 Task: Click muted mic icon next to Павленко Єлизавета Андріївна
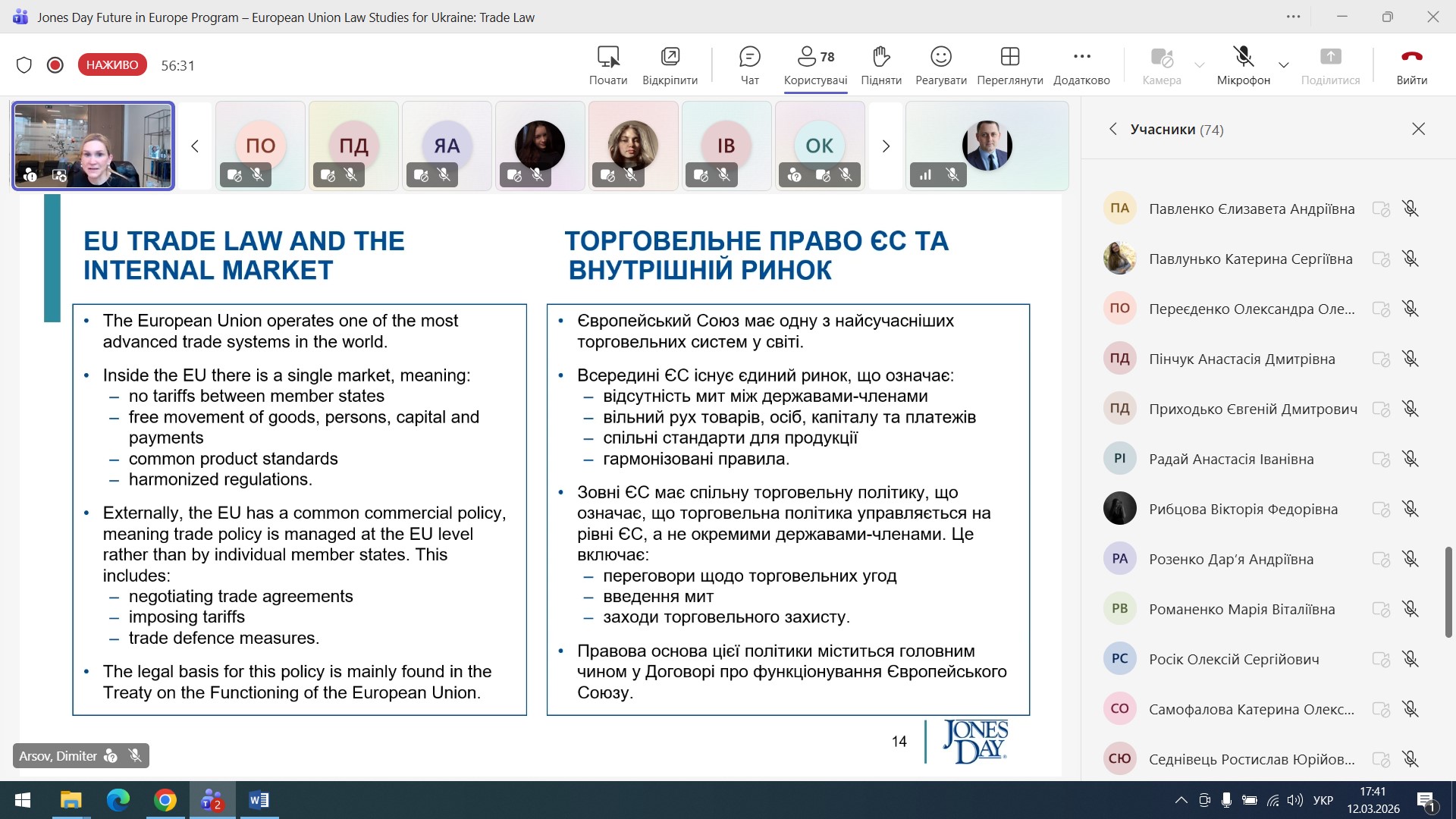[1410, 209]
